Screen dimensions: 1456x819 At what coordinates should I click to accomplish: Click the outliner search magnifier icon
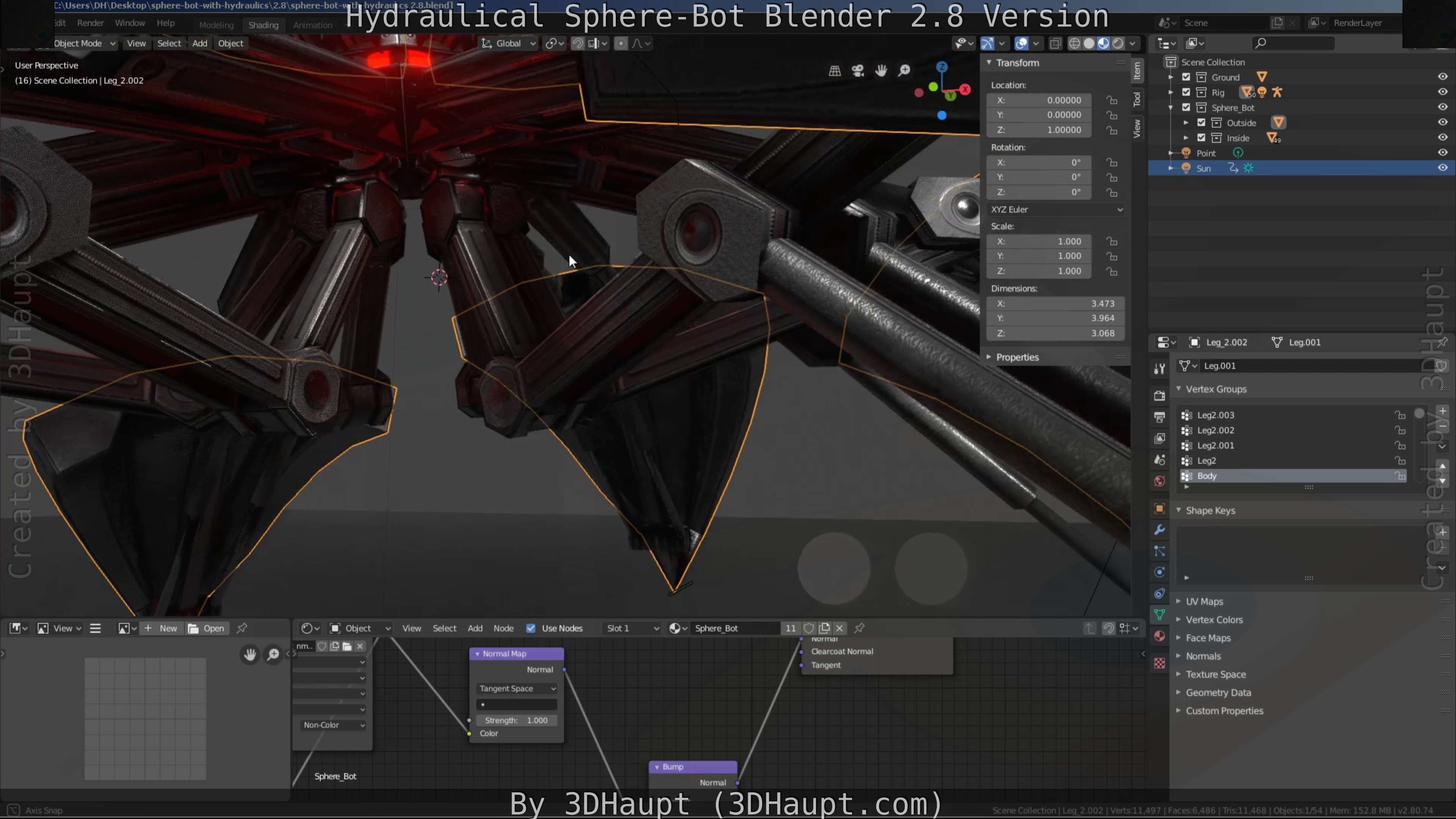click(x=1260, y=43)
